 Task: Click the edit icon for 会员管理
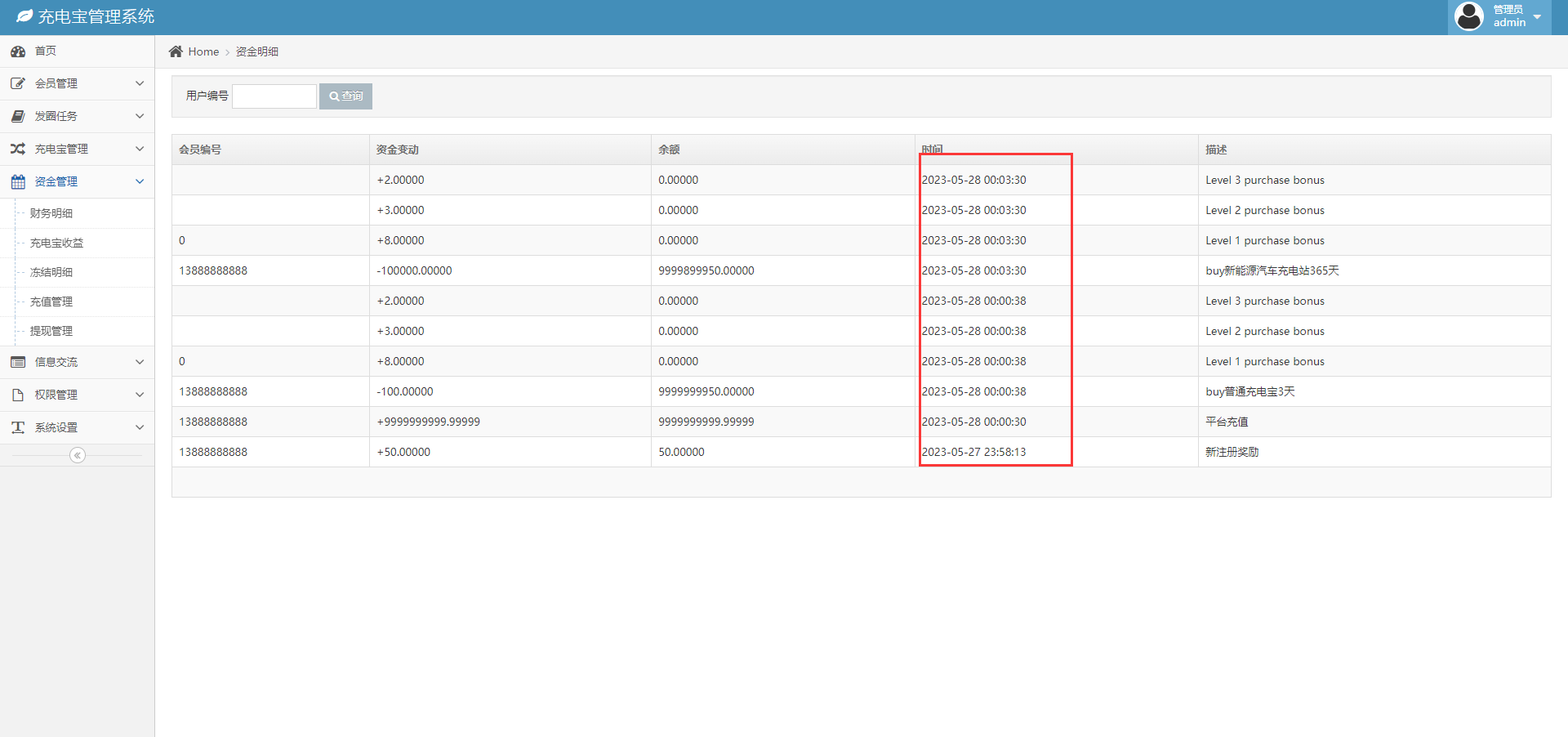click(18, 83)
